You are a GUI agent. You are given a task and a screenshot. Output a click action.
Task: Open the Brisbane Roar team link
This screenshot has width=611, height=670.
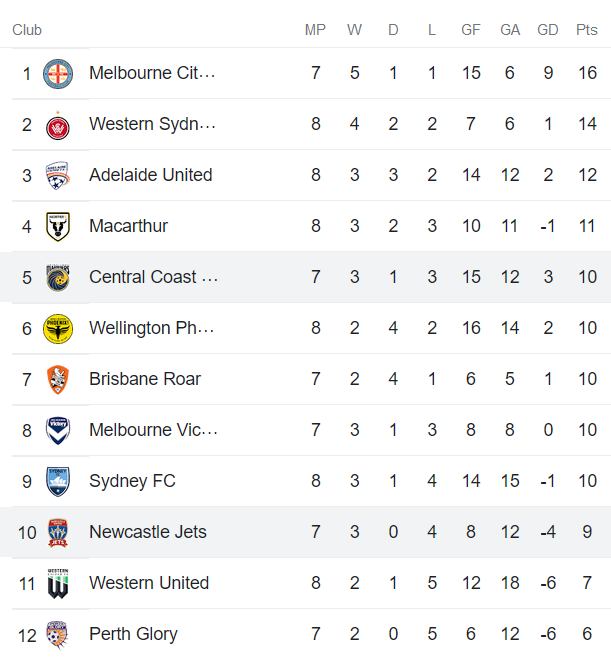145,379
